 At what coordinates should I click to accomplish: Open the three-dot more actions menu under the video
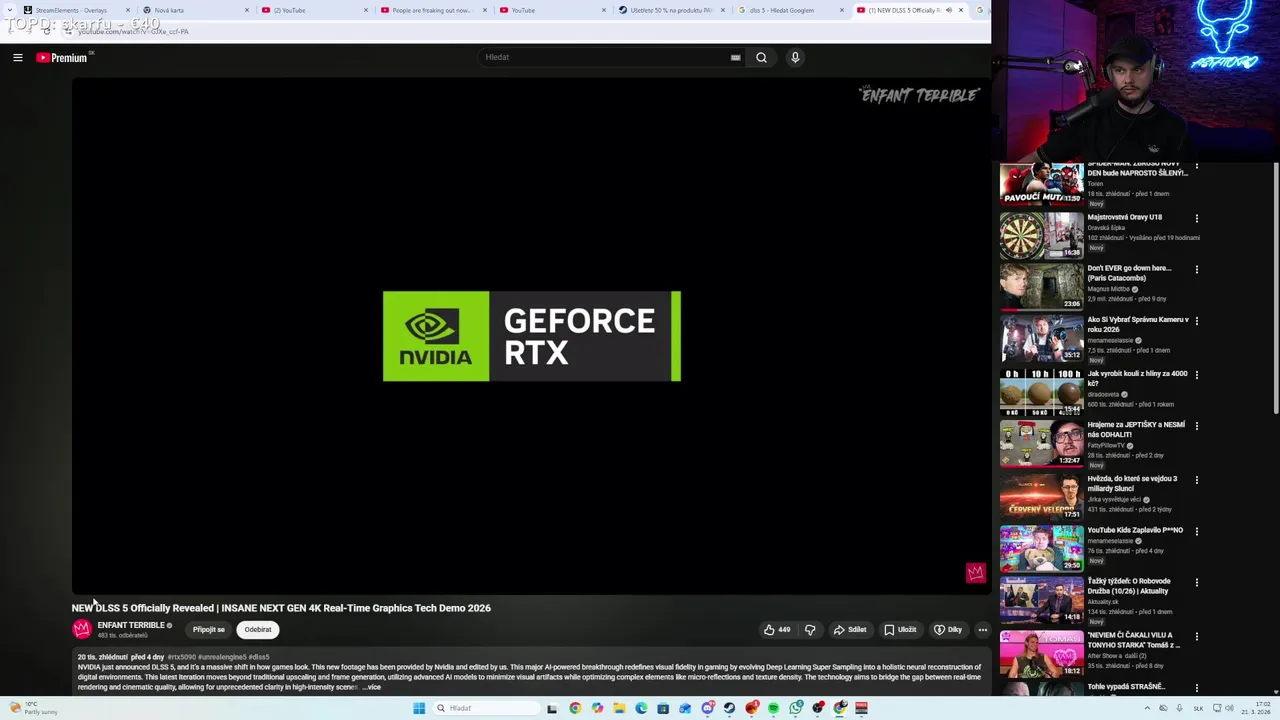point(983,630)
